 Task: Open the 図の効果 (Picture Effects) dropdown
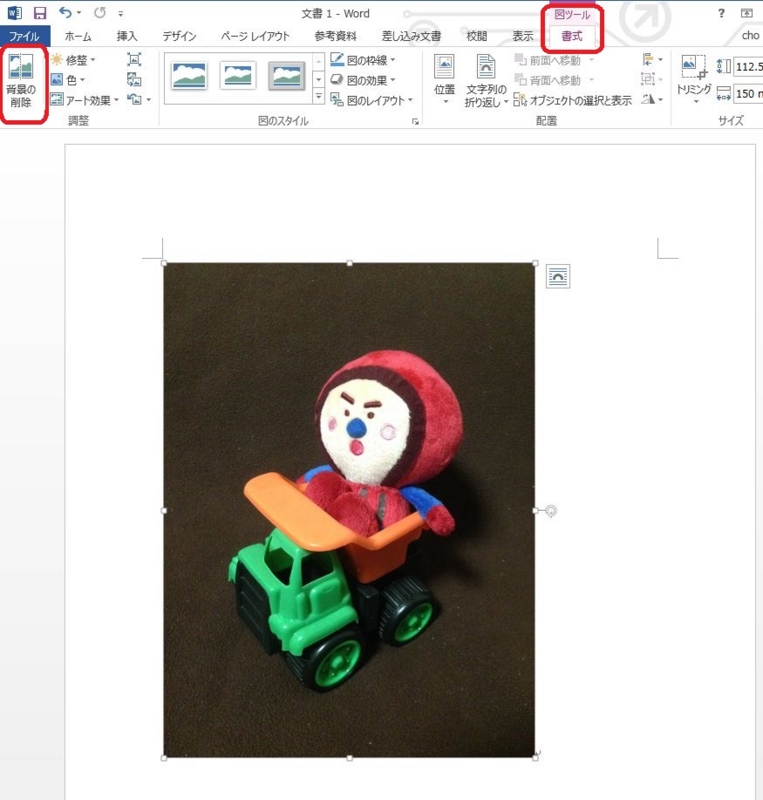click(363, 80)
